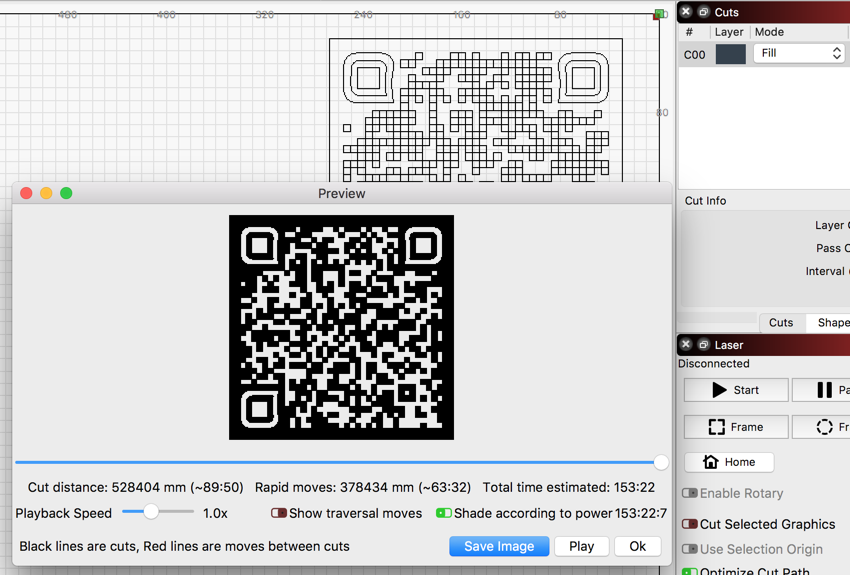Open the Fill mode dropdown for C00
Image resolution: width=850 pixels, height=575 pixels.
coord(799,53)
